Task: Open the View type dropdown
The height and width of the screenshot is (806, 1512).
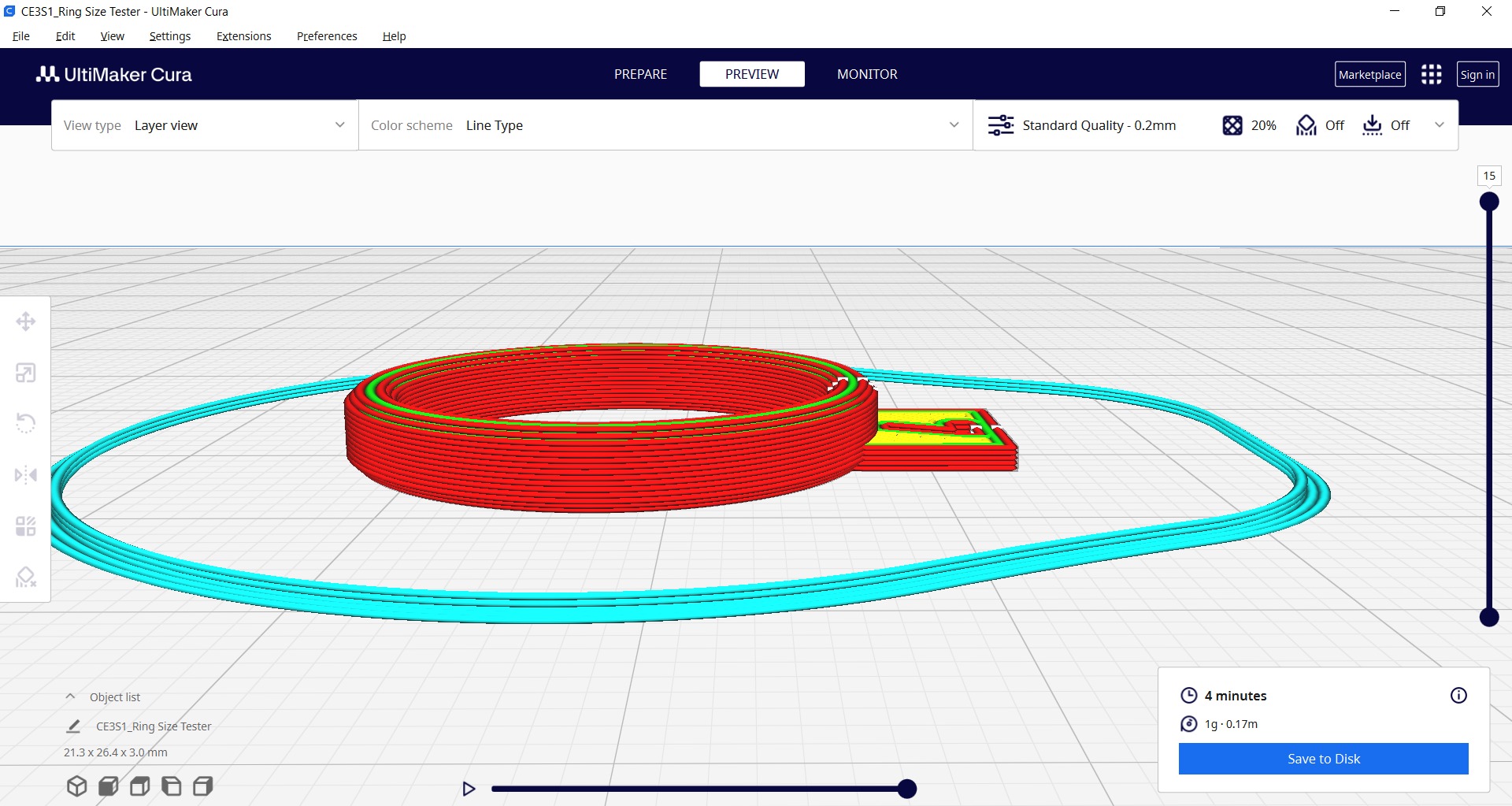Action: 205,125
